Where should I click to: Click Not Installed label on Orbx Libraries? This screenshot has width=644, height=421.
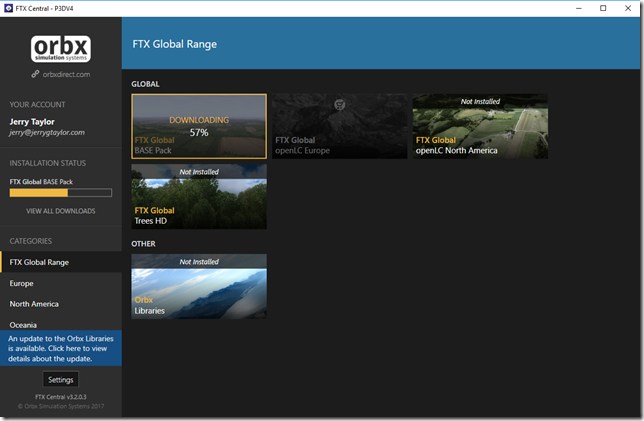click(199, 262)
